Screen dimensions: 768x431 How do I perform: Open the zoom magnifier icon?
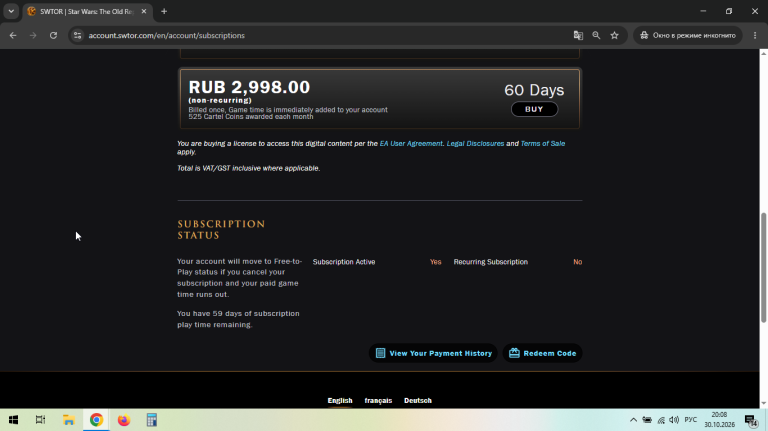(x=596, y=35)
